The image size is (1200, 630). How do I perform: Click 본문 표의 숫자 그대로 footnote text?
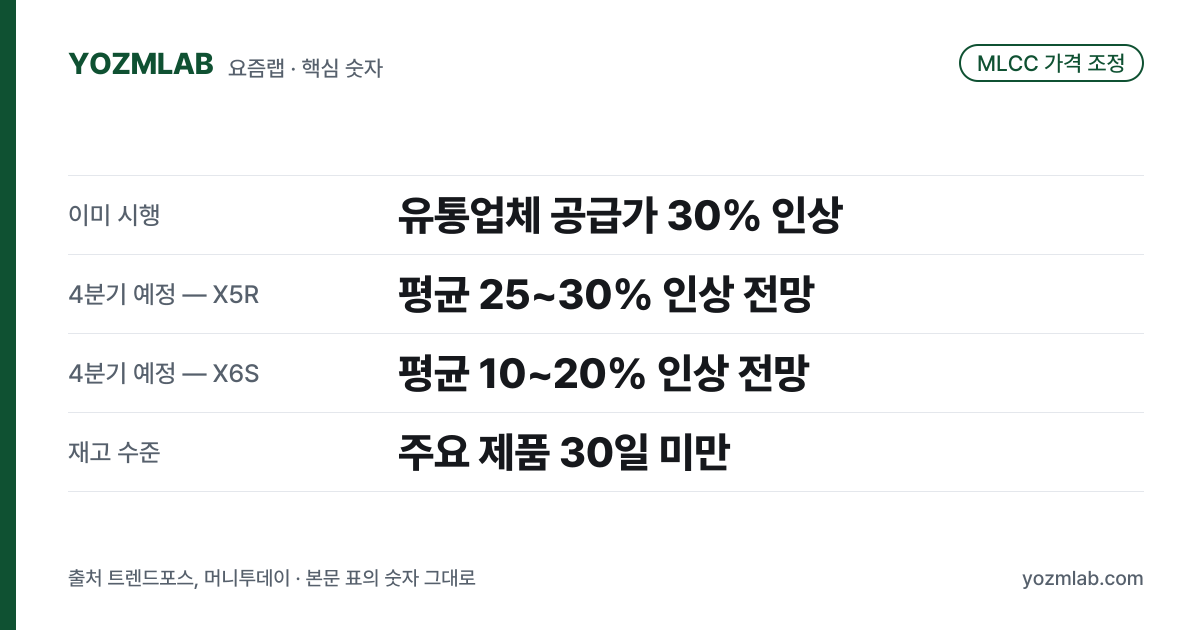point(391,579)
